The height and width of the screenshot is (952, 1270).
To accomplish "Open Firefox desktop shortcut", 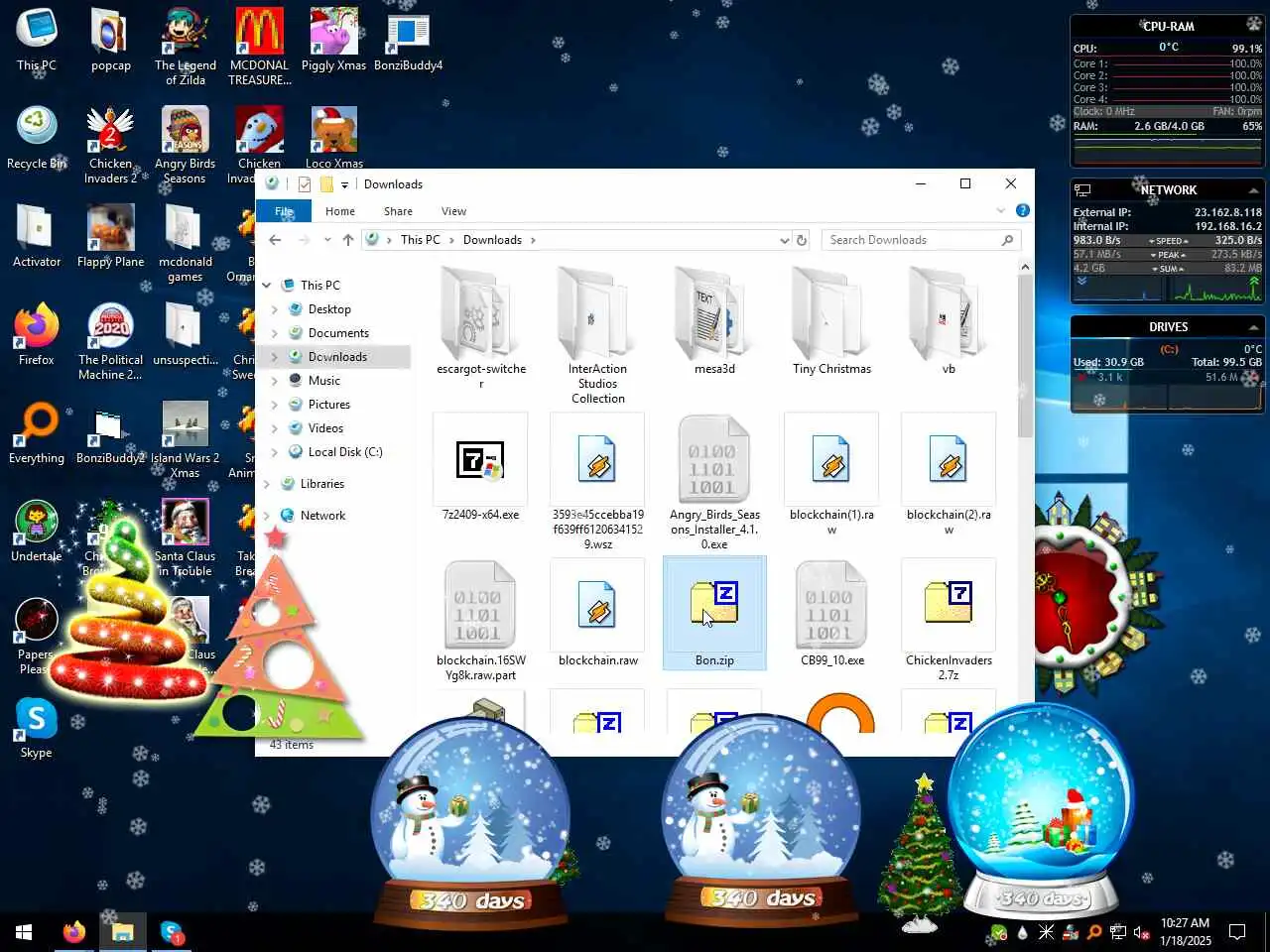I will 36,334.
